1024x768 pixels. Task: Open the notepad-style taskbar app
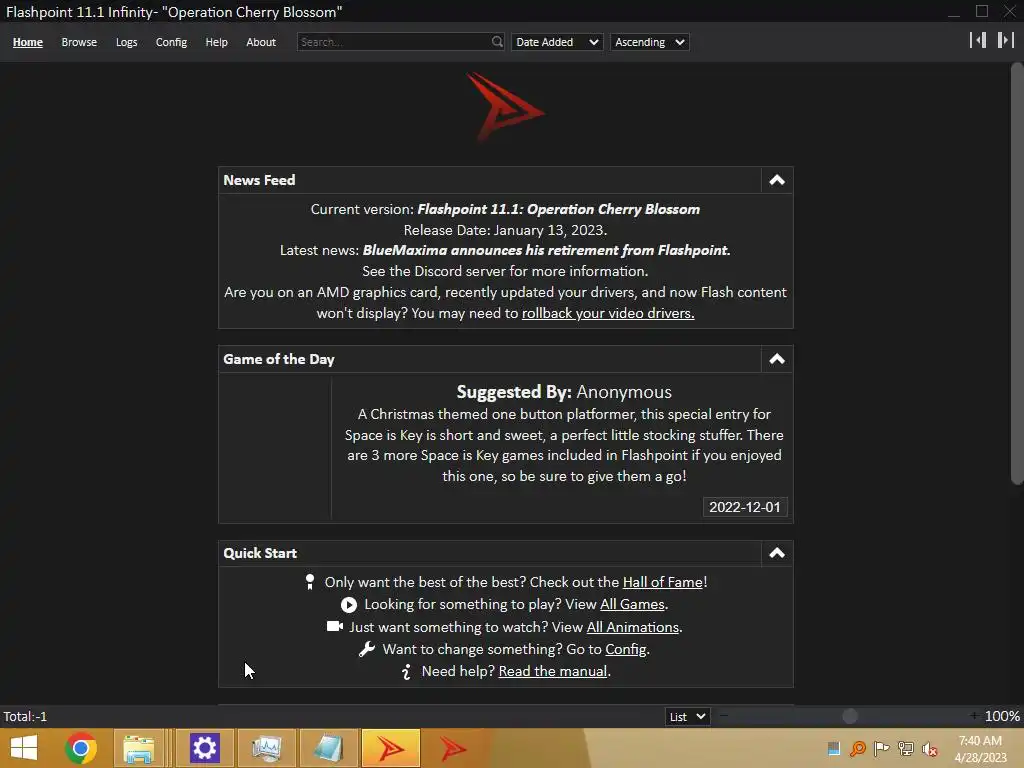click(328, 748)
